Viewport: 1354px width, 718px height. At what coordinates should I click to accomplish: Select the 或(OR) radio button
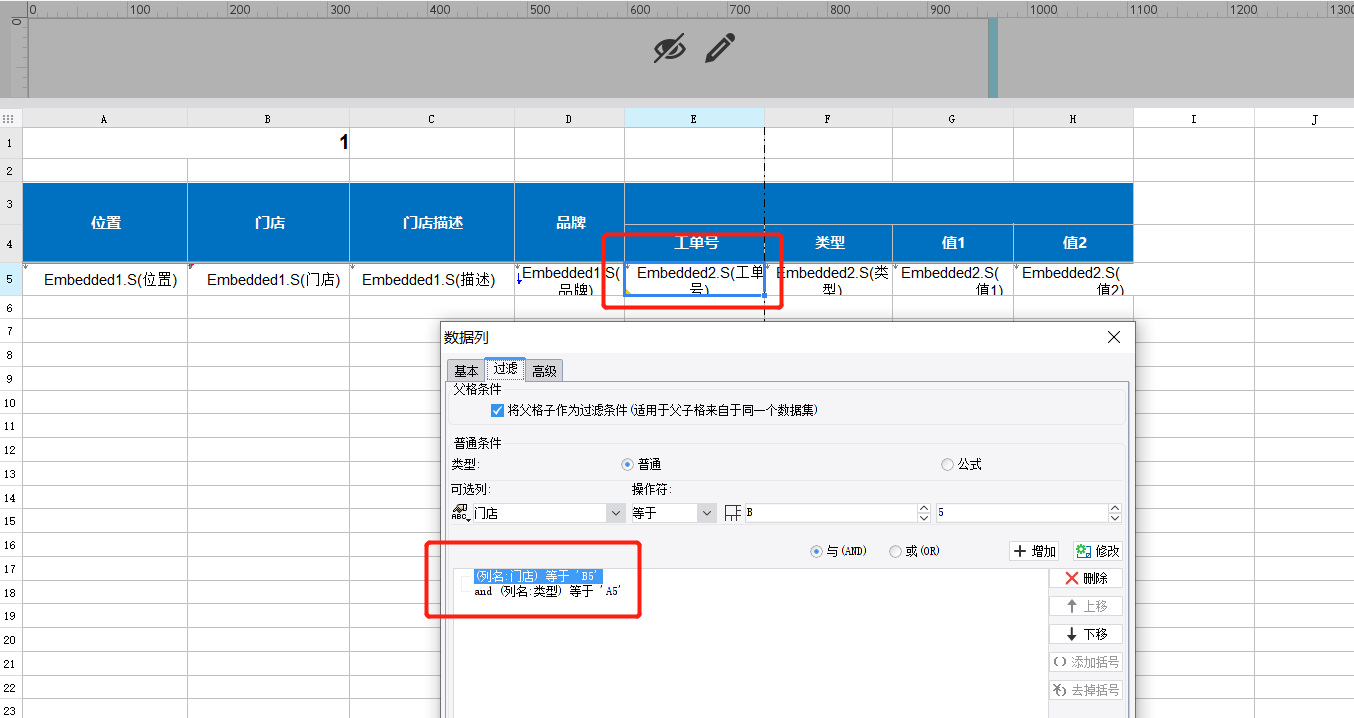pos(895,551)
